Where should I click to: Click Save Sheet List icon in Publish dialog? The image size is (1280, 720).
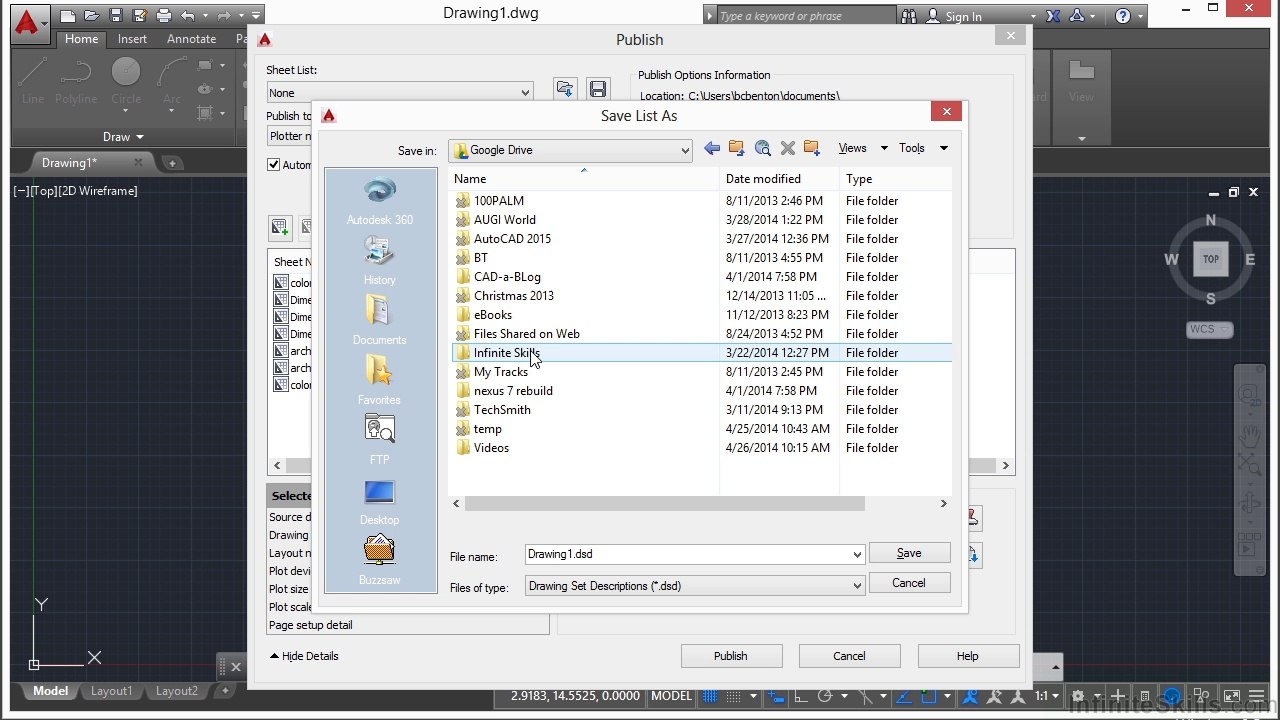click(x=598, y=89)
